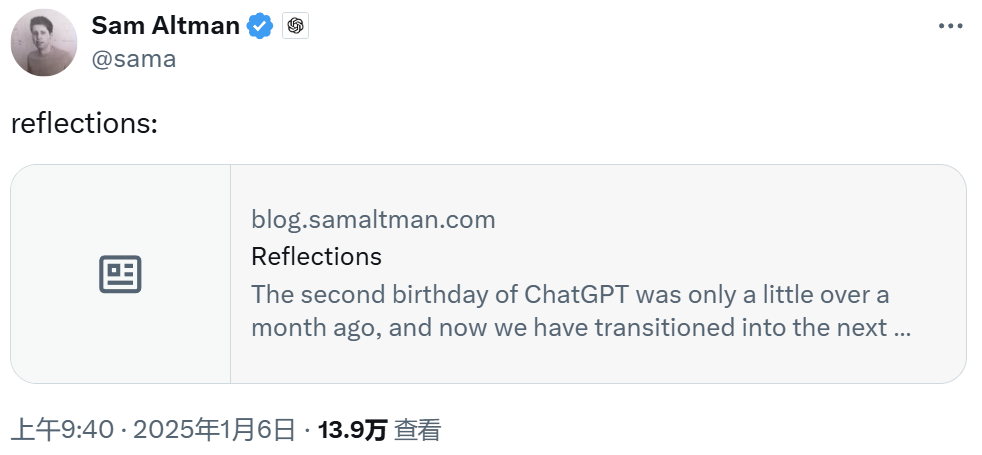The image size is (982, 455).
Task: Click the @sama handle
Action: tap(133, 59)
